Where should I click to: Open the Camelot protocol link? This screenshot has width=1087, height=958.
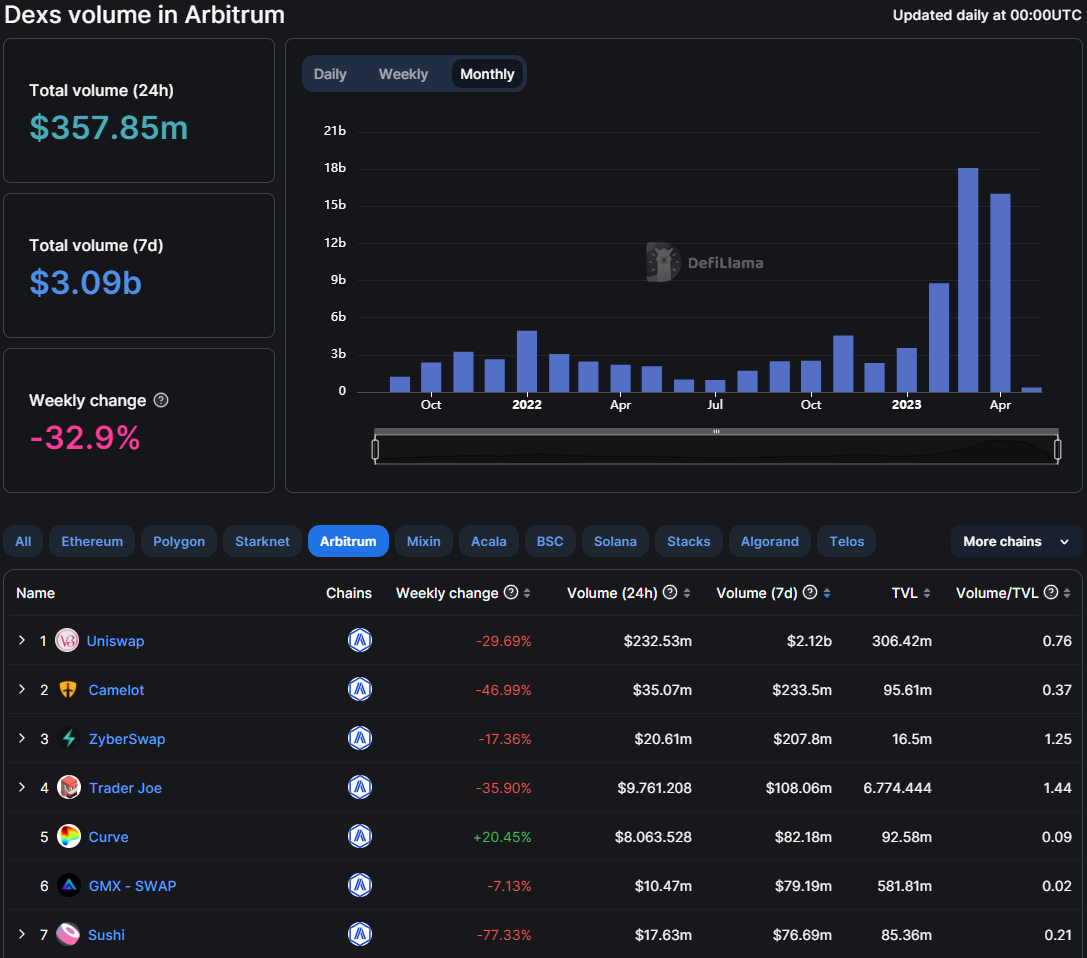click(x=116, y=690)
